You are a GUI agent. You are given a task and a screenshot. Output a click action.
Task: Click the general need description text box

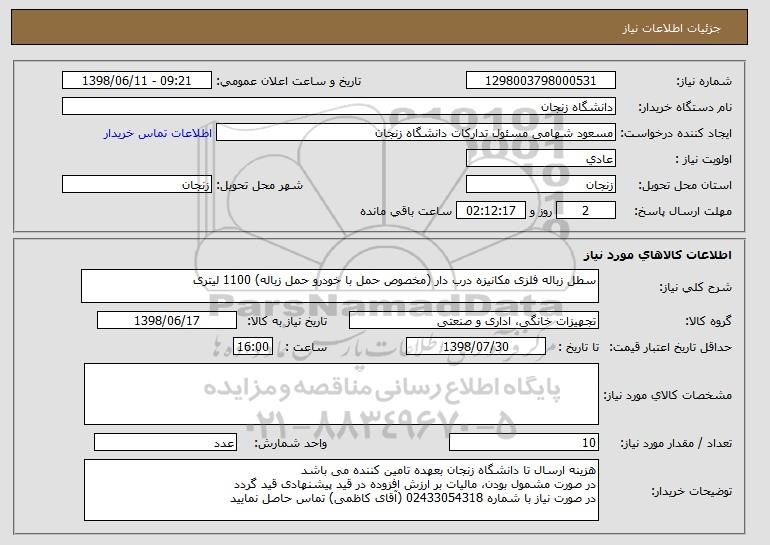[x=340, y=286]
